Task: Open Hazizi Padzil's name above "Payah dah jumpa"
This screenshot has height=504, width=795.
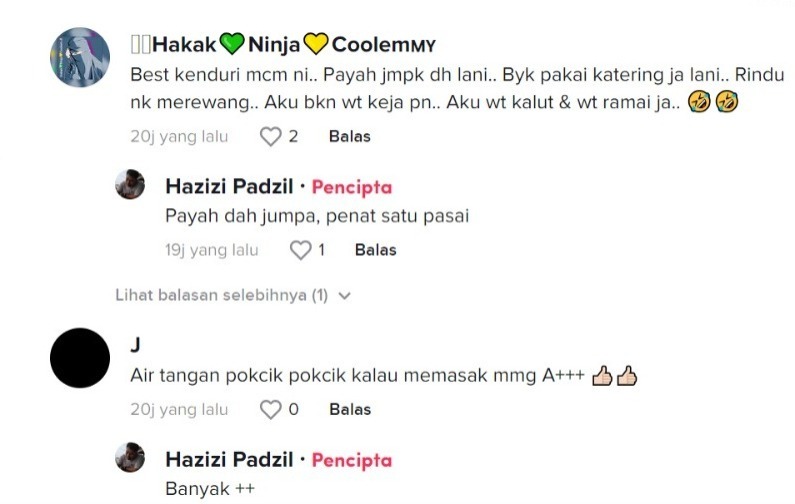Action: point(229,186)
